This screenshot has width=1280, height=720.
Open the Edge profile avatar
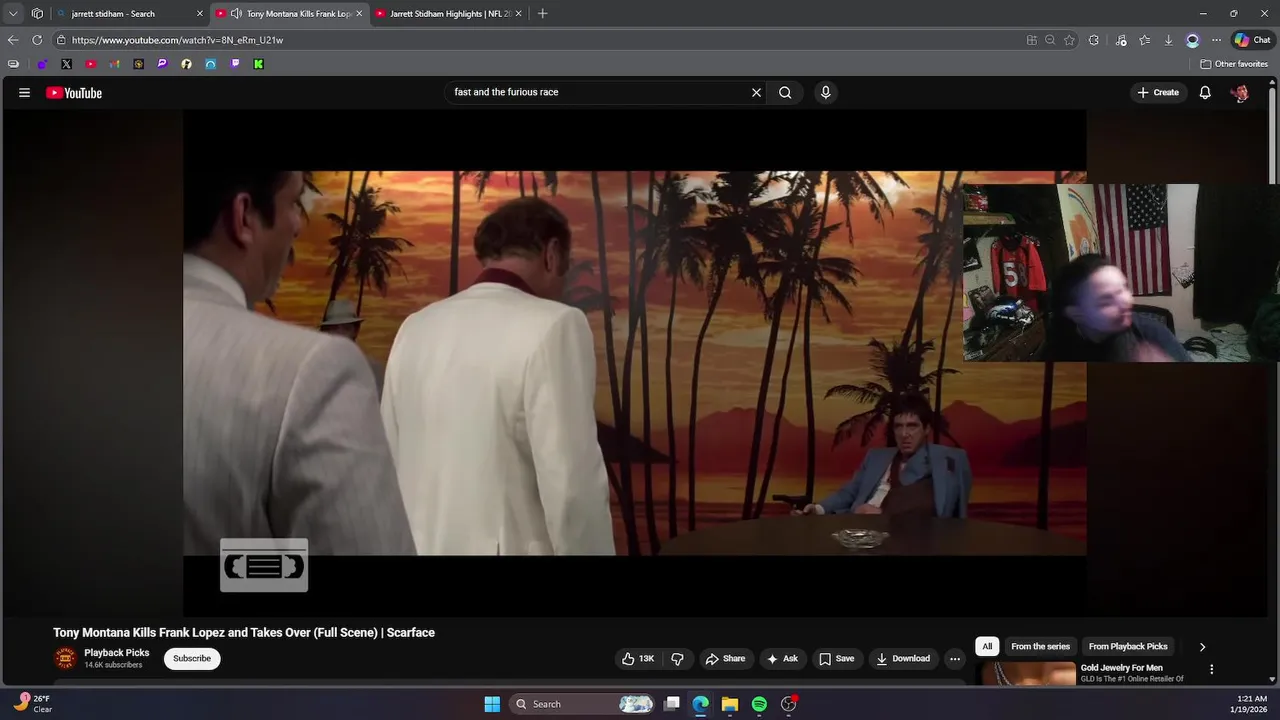(x=1192, y=40)
